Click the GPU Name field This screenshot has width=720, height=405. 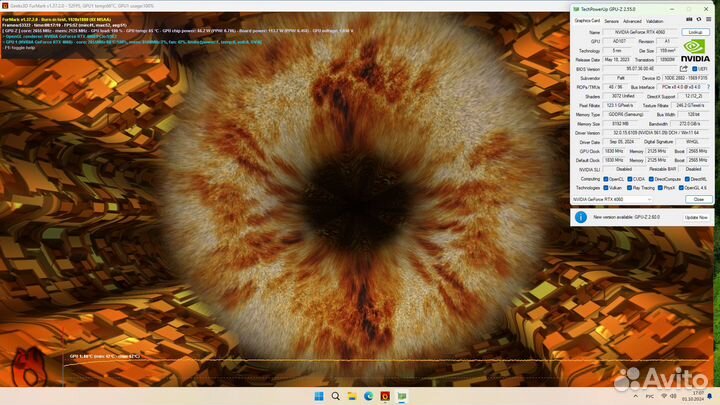point(640,32)
